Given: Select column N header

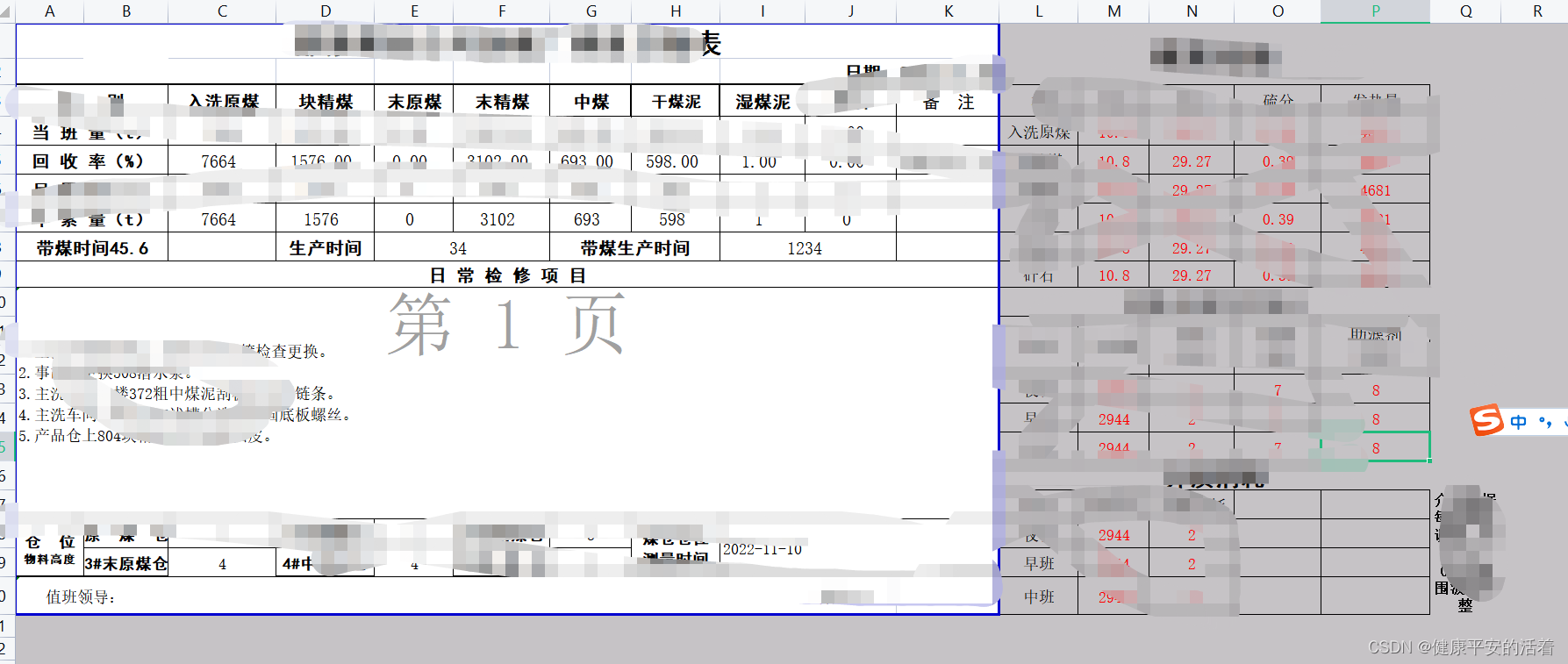Looking at the screenshot, I should coord(1192,11).
